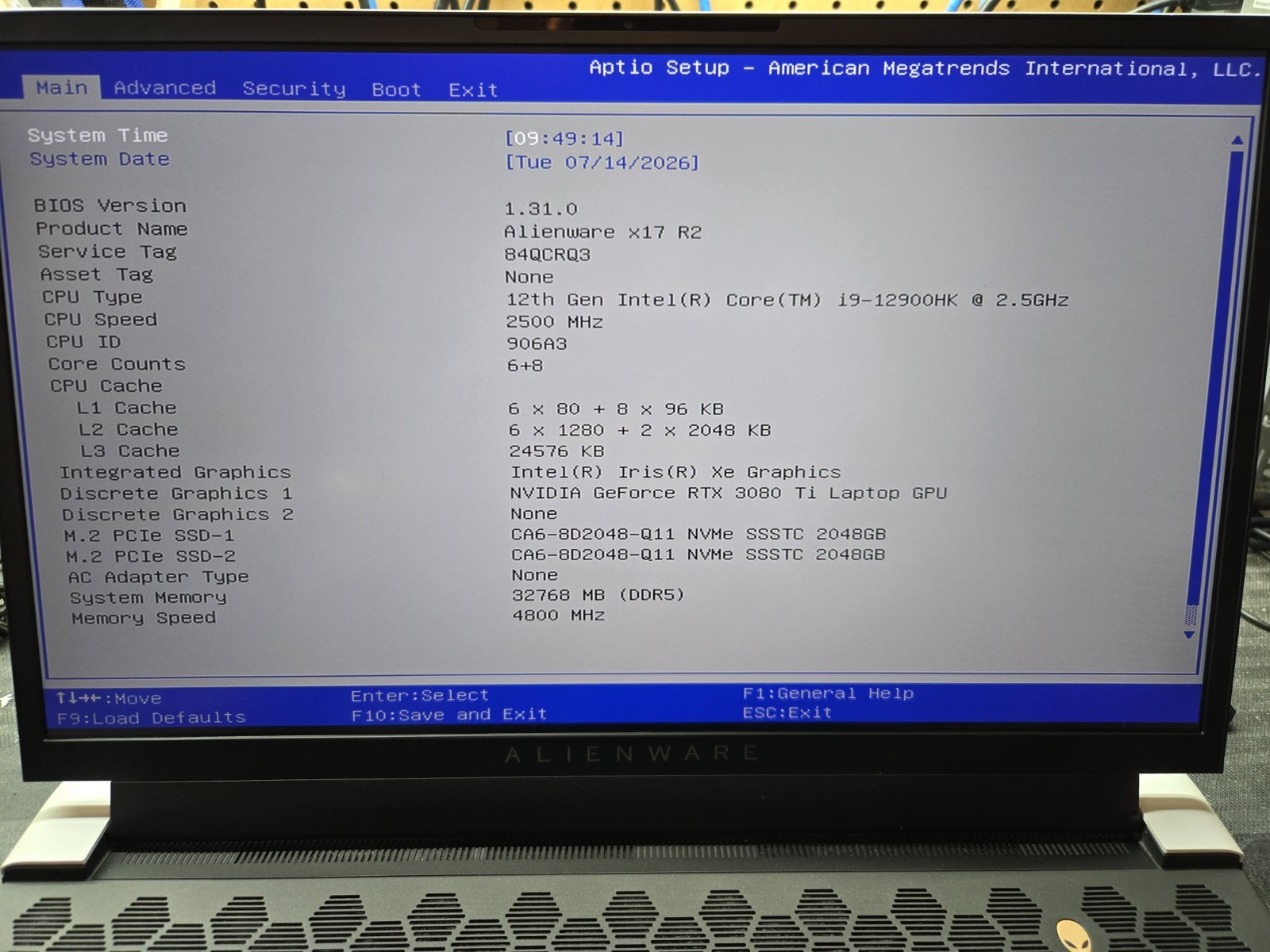1270x952 pixels.
Task: Click the scrollbar down arrow
Action: 1189,635
